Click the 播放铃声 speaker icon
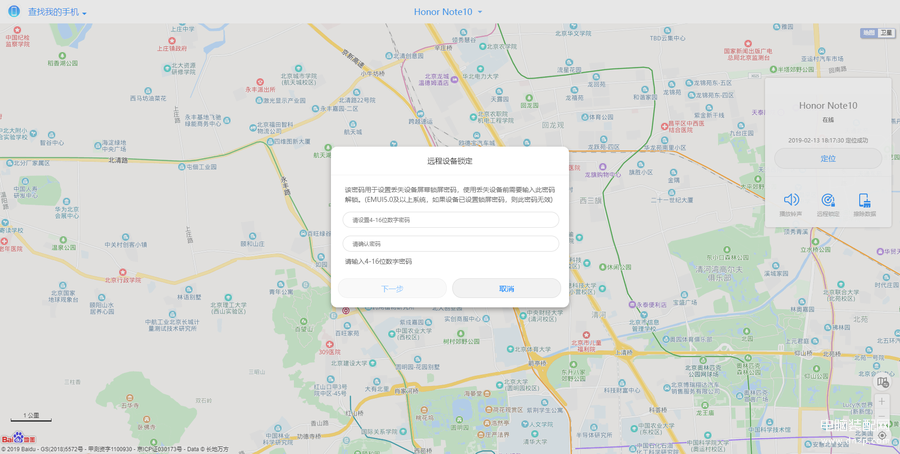 (x=791, y=200)
